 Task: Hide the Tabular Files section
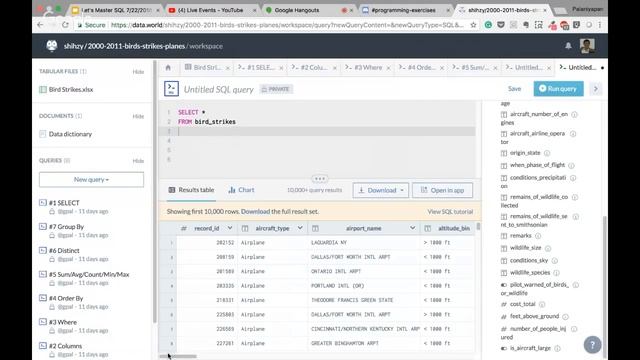(138, 71)
